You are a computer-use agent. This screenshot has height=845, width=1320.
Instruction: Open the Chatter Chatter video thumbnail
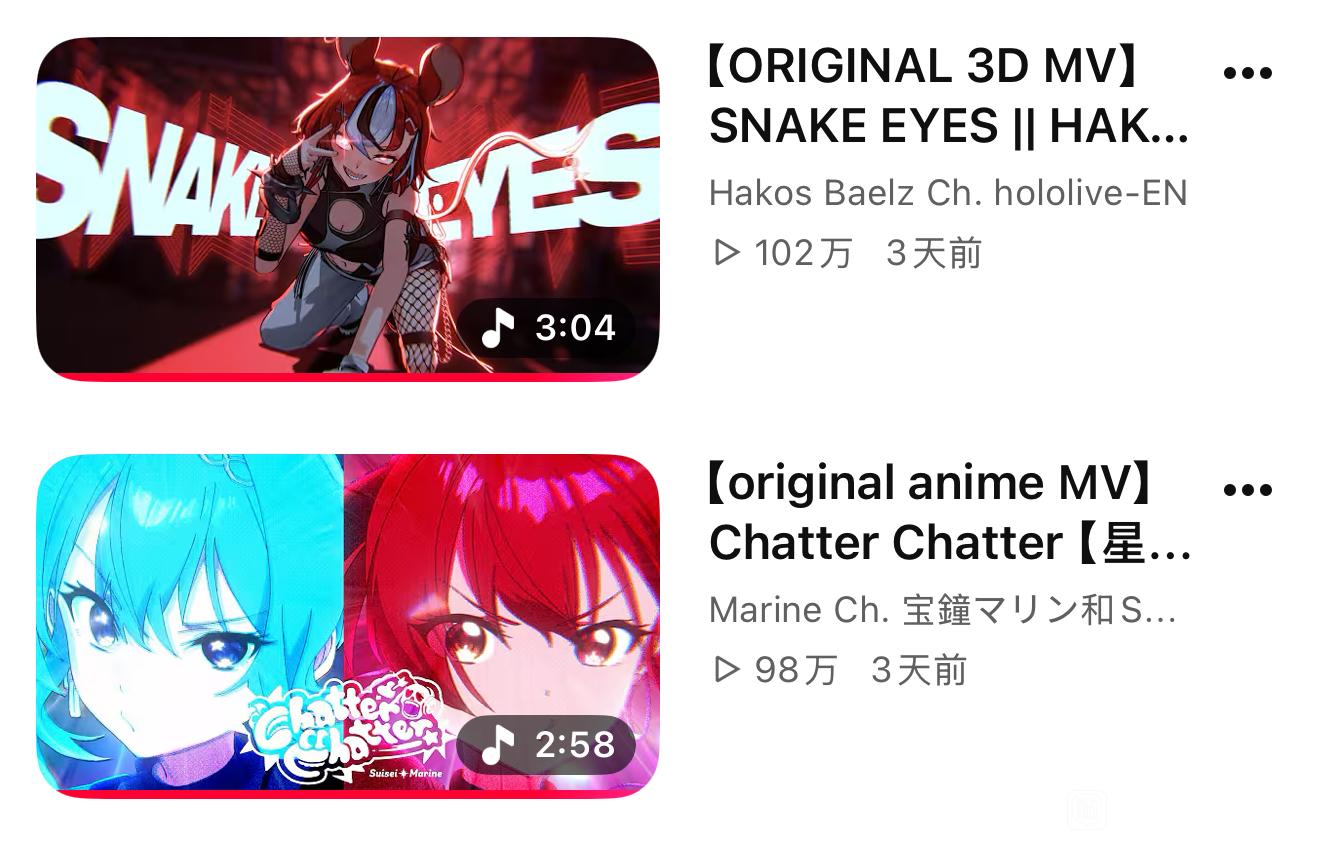point(348,626)
